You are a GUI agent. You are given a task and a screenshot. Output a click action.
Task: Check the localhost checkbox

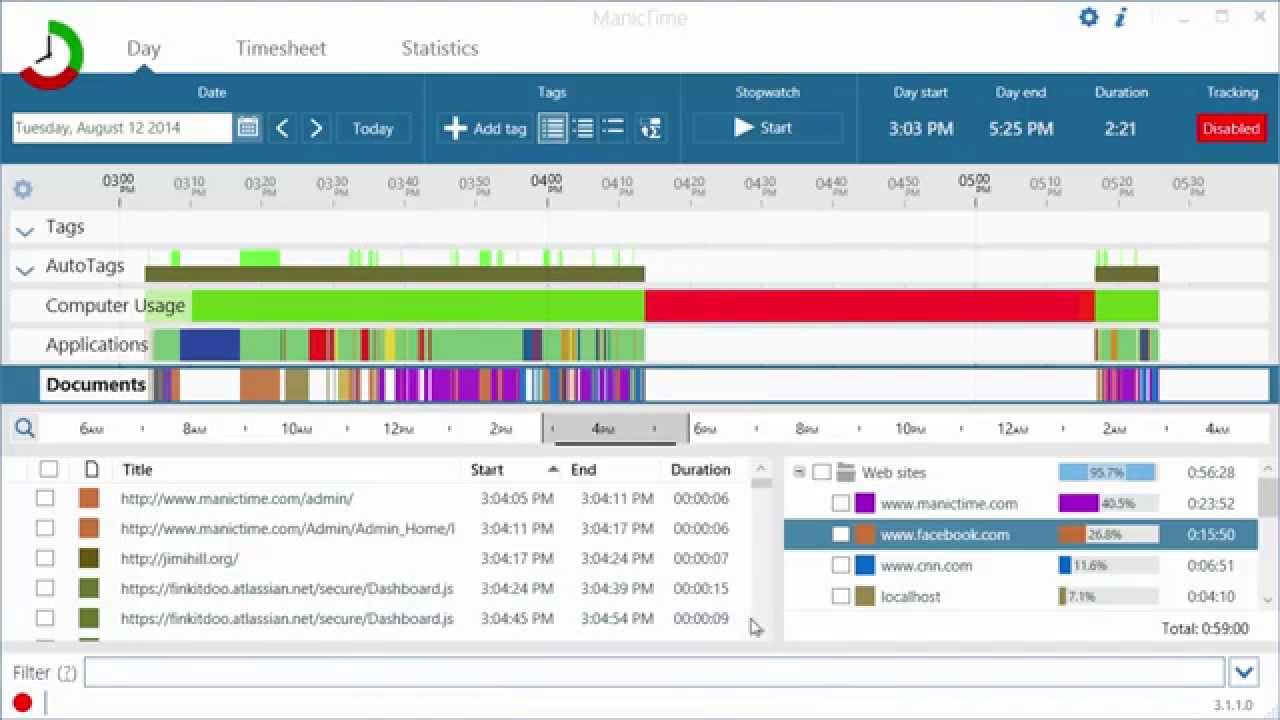pos(841,596)
